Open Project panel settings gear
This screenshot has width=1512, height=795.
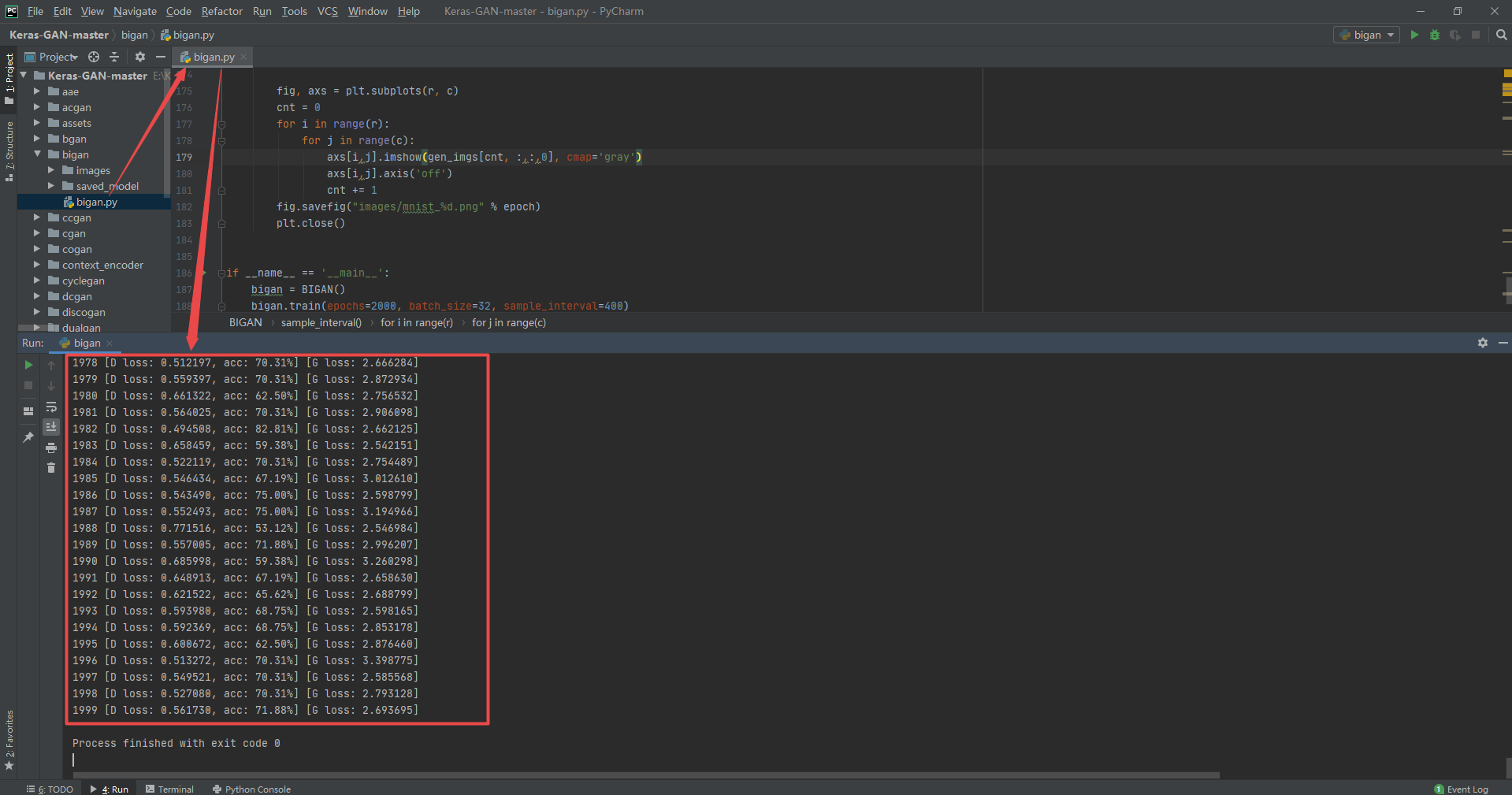(x=140, y=57)
